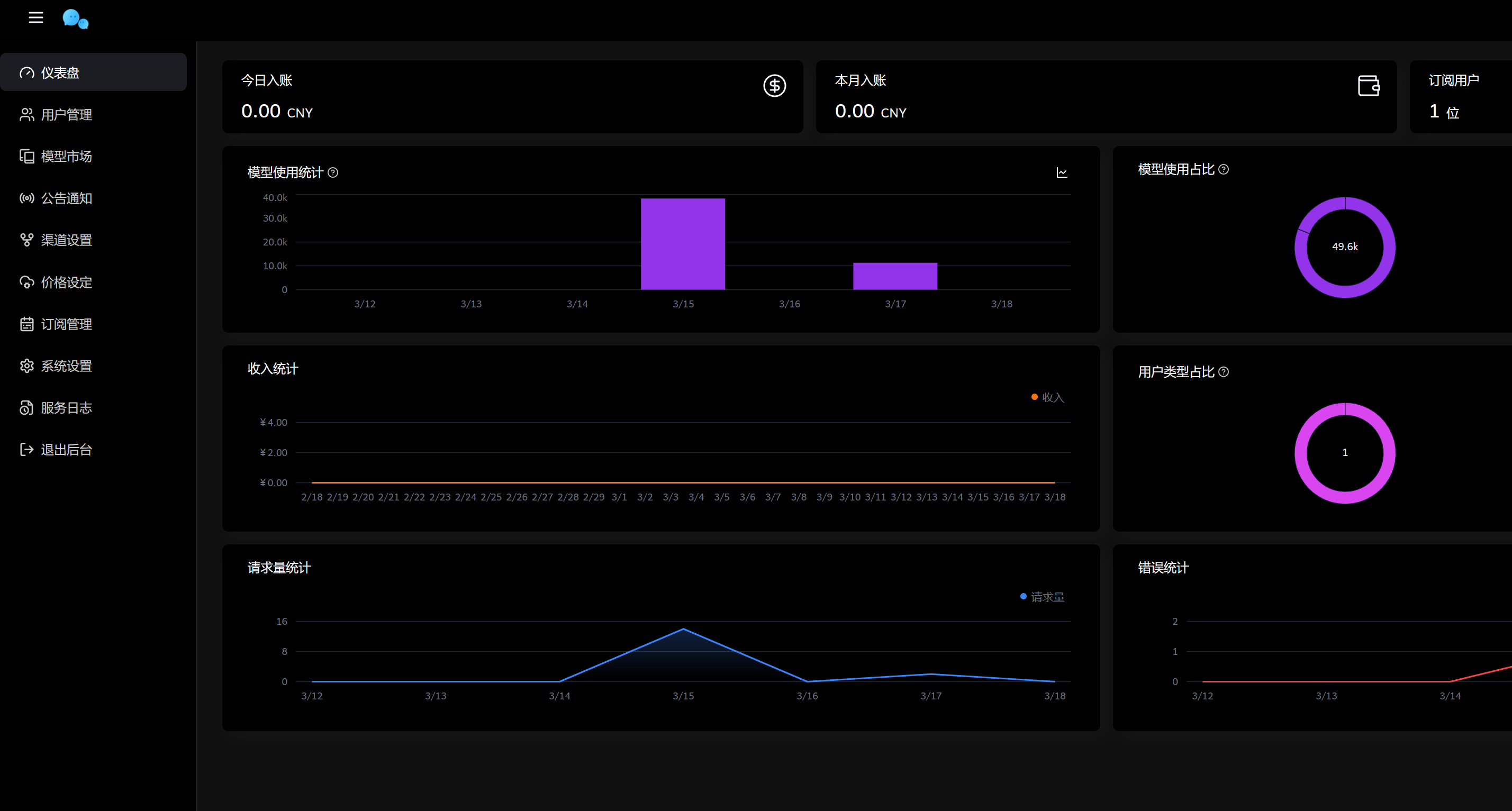Click the branch icon beside 渠道设置

(27, 240)
